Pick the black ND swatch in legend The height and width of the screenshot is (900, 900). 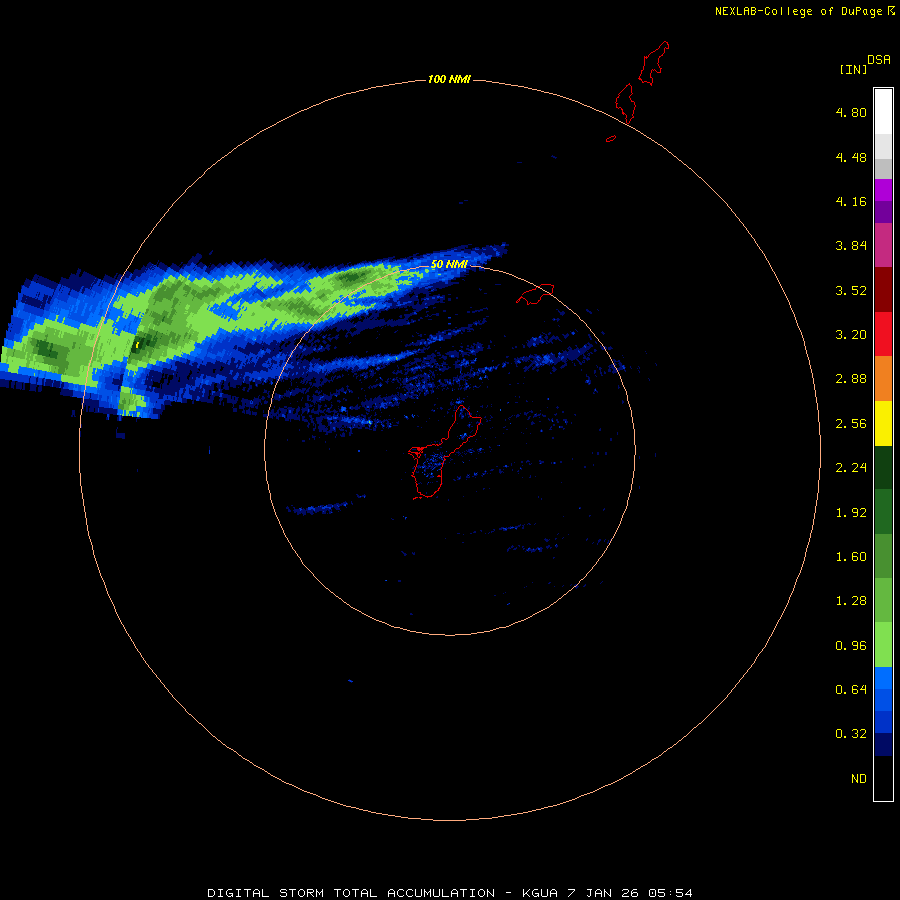(883, 778)
